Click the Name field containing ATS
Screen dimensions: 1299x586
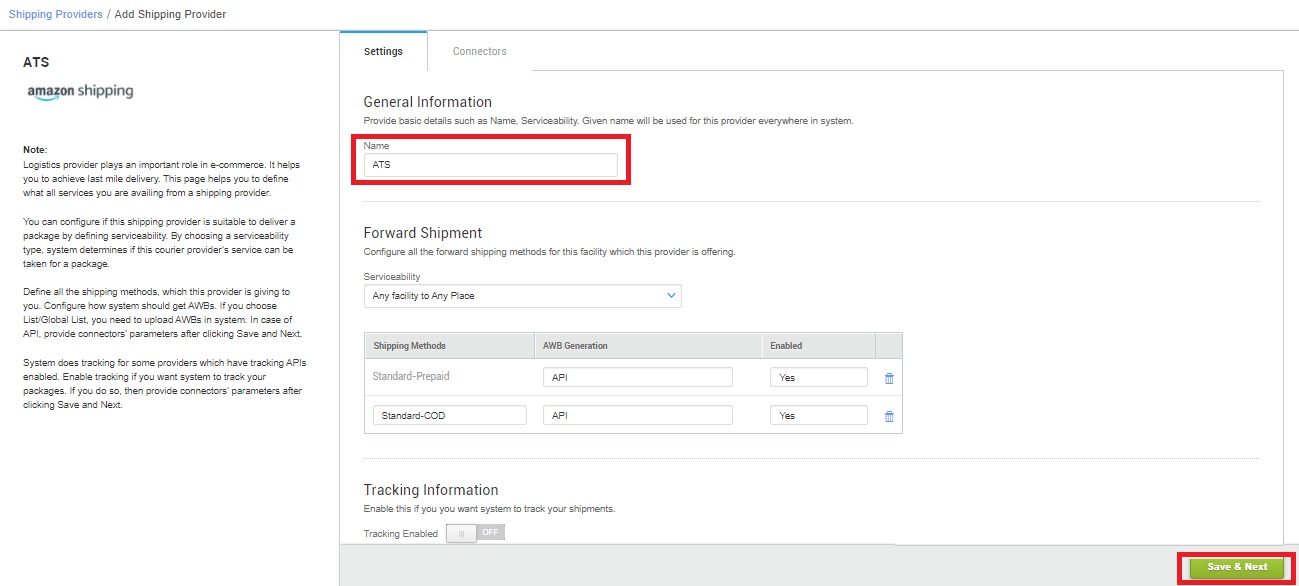coord(490,164)
